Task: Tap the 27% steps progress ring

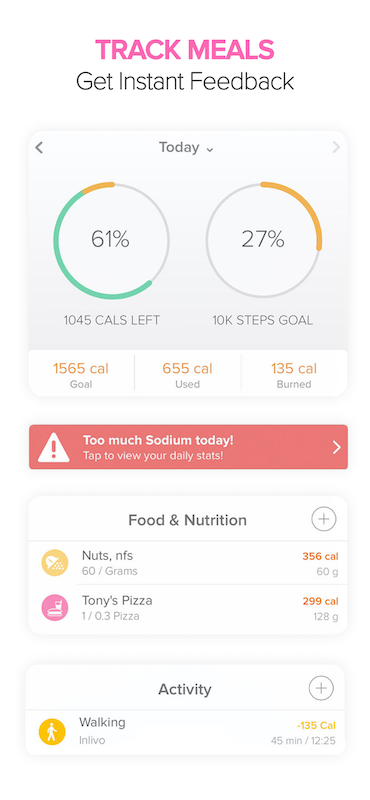Action: tap(263, 240)
